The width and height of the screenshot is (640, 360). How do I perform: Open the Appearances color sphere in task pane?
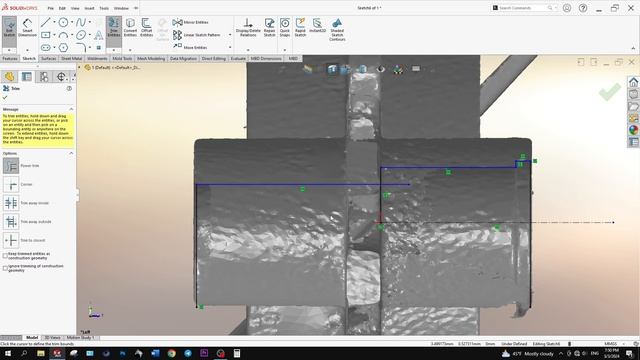click(633, 130)
